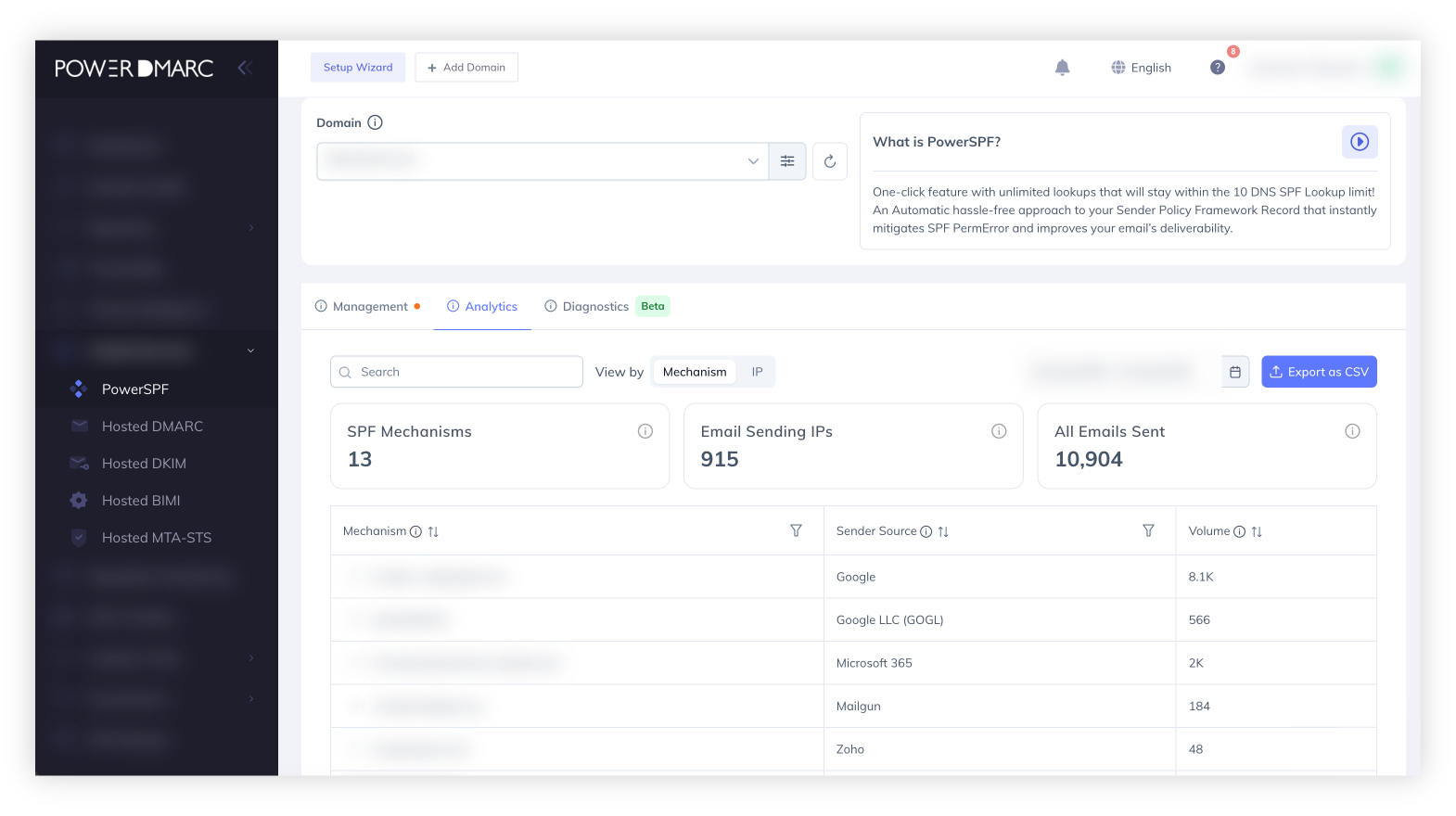This screenshot has width=1456, height=816.
Task: Click the Add Domain button
Action: click(x=466, y=68)
